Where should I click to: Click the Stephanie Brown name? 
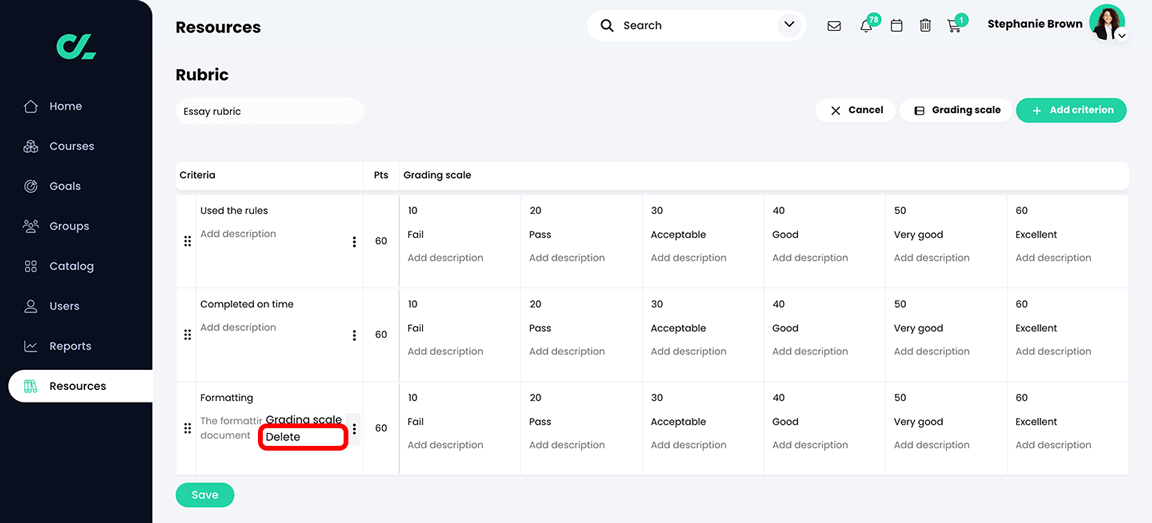click(x=1034, y=24)
